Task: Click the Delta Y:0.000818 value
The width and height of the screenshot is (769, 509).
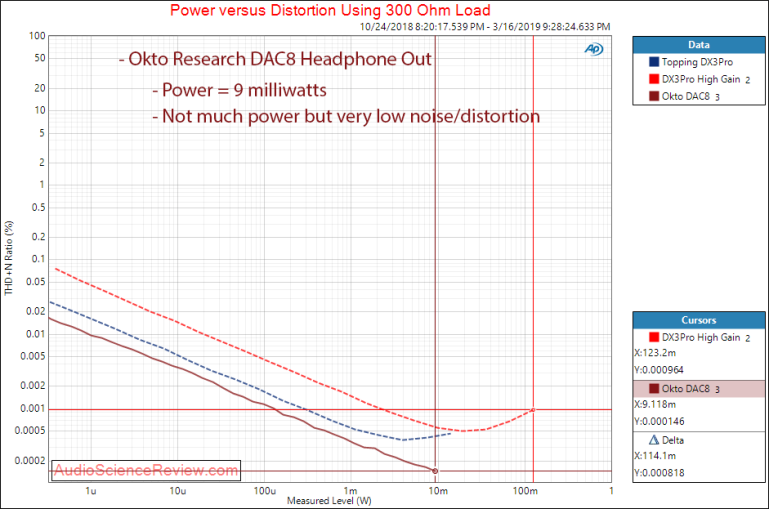Action: 659,473
